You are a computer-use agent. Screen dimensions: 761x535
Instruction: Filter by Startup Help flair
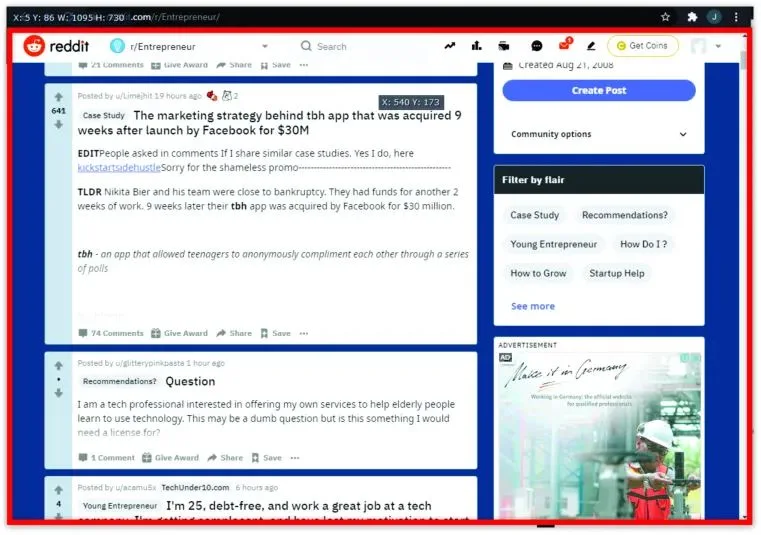617,273
